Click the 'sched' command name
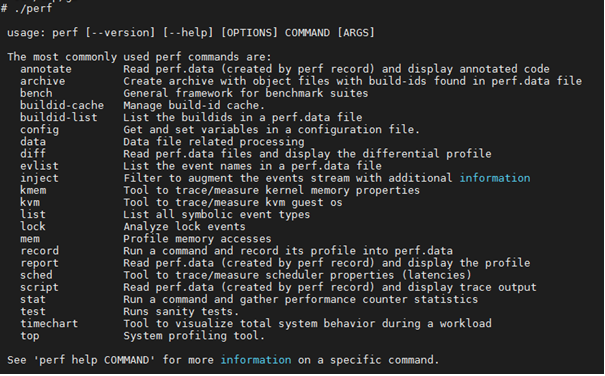Image resolution: width=605 pixels, height=376 pixels. point(36,275)
